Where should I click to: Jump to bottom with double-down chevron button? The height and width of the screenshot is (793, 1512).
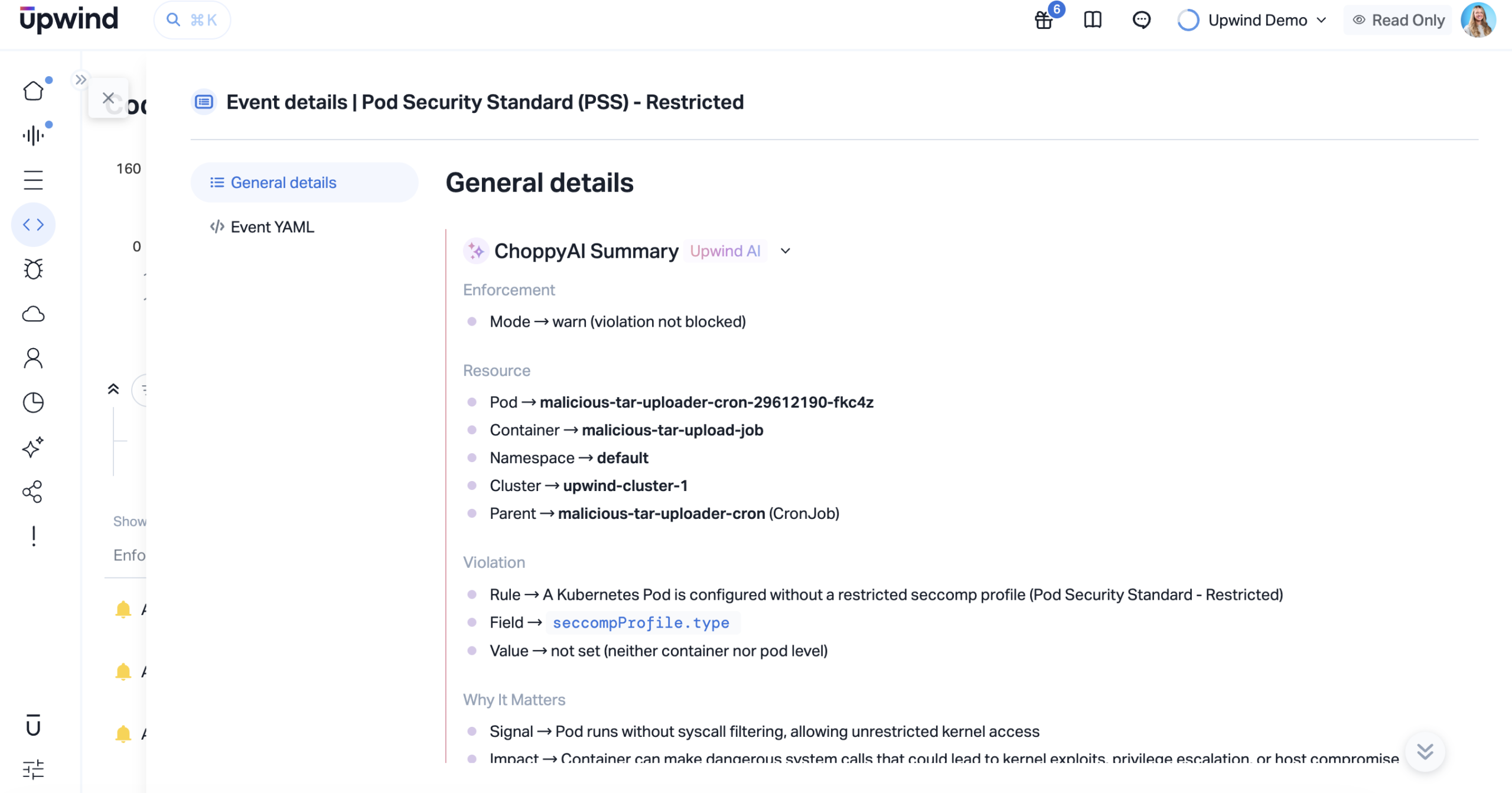1425,752
